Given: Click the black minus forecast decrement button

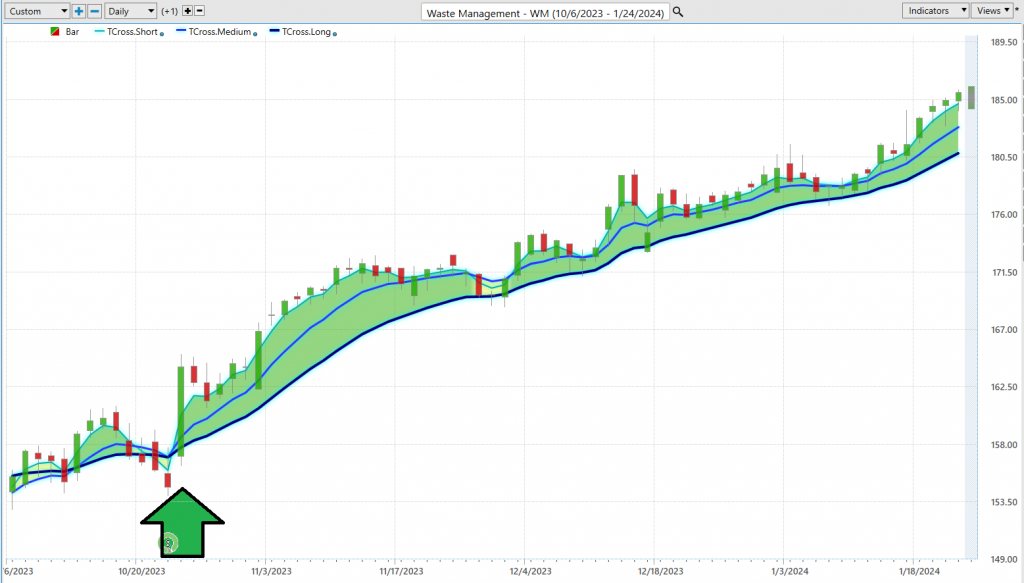Looking at the screenshot, I should [x=200, y=11].
